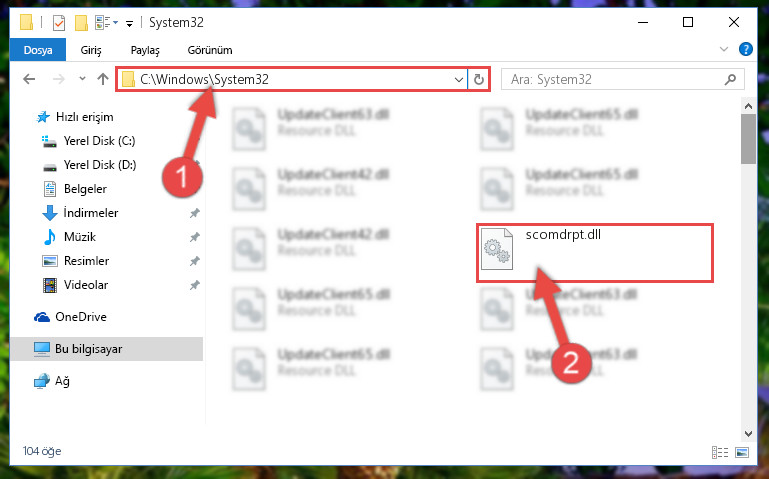Screen dimensions: 769x479
Task: Toggle the pin beside Müzik
Action: pyautogui.click(x=195, y=237)
